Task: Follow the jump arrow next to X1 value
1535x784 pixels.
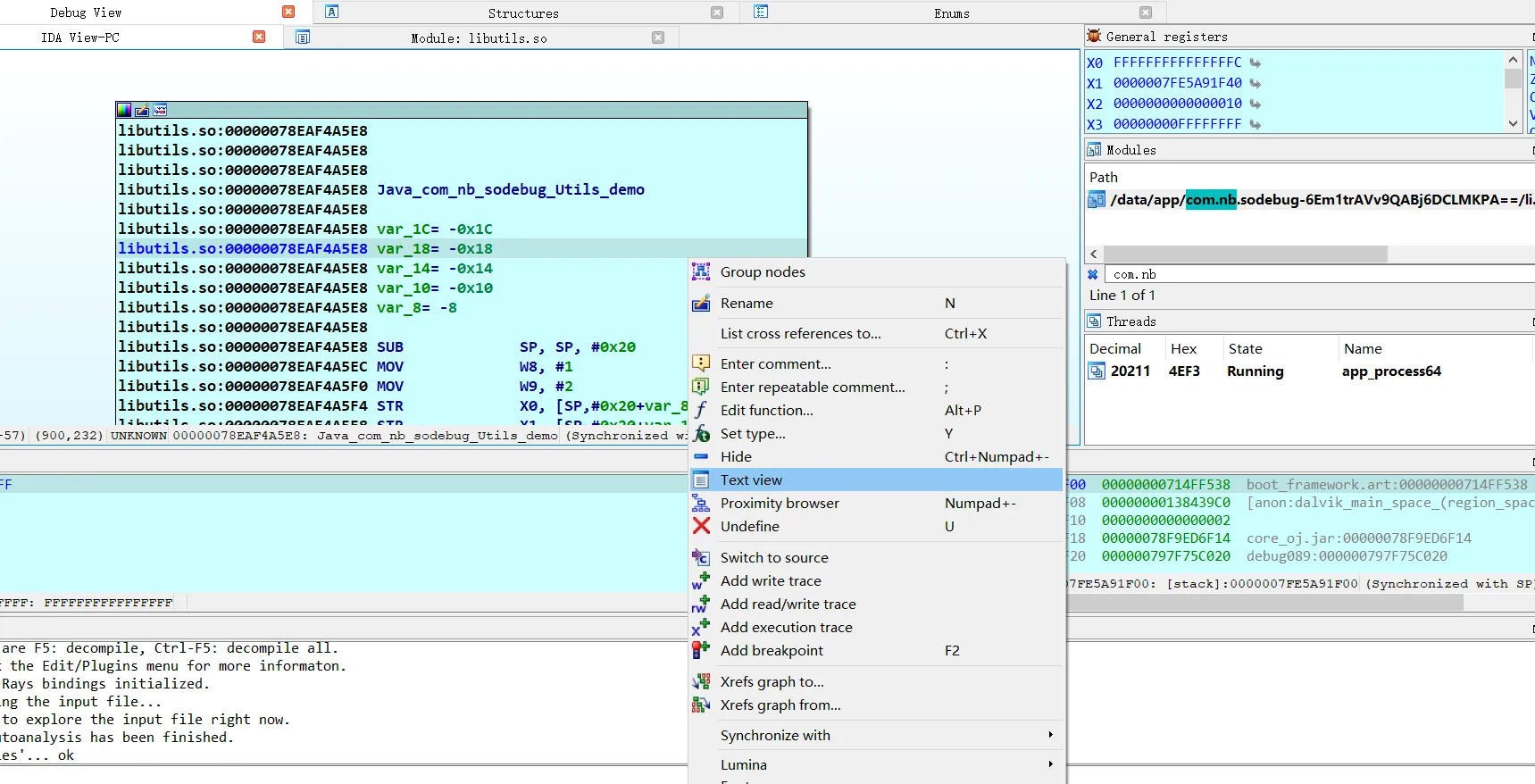Action: point(1256,83)
